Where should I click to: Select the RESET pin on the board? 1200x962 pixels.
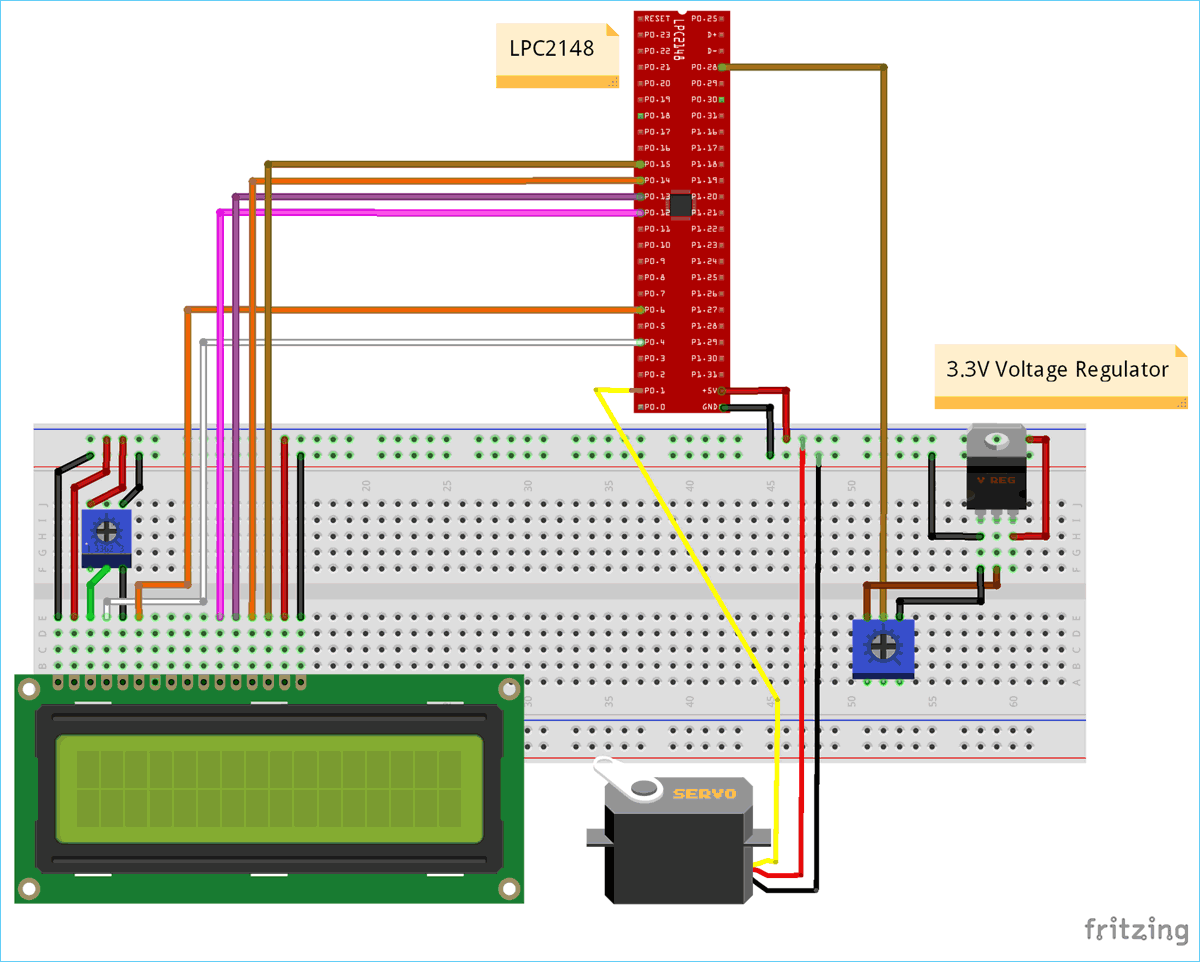655,19
